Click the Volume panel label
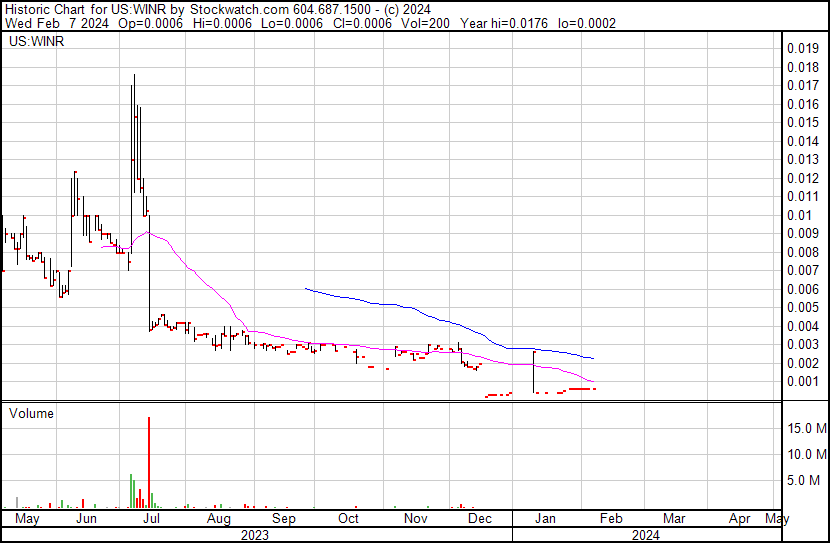830x543 pixels. (x=31, y=413)
